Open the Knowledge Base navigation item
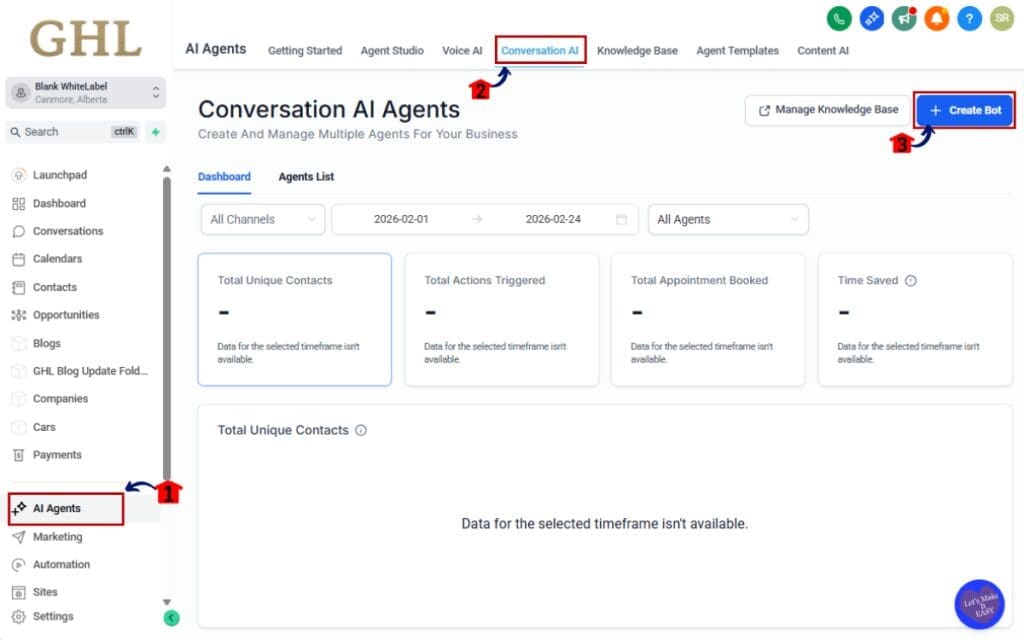1024x640 pixels. pos(637,51)
